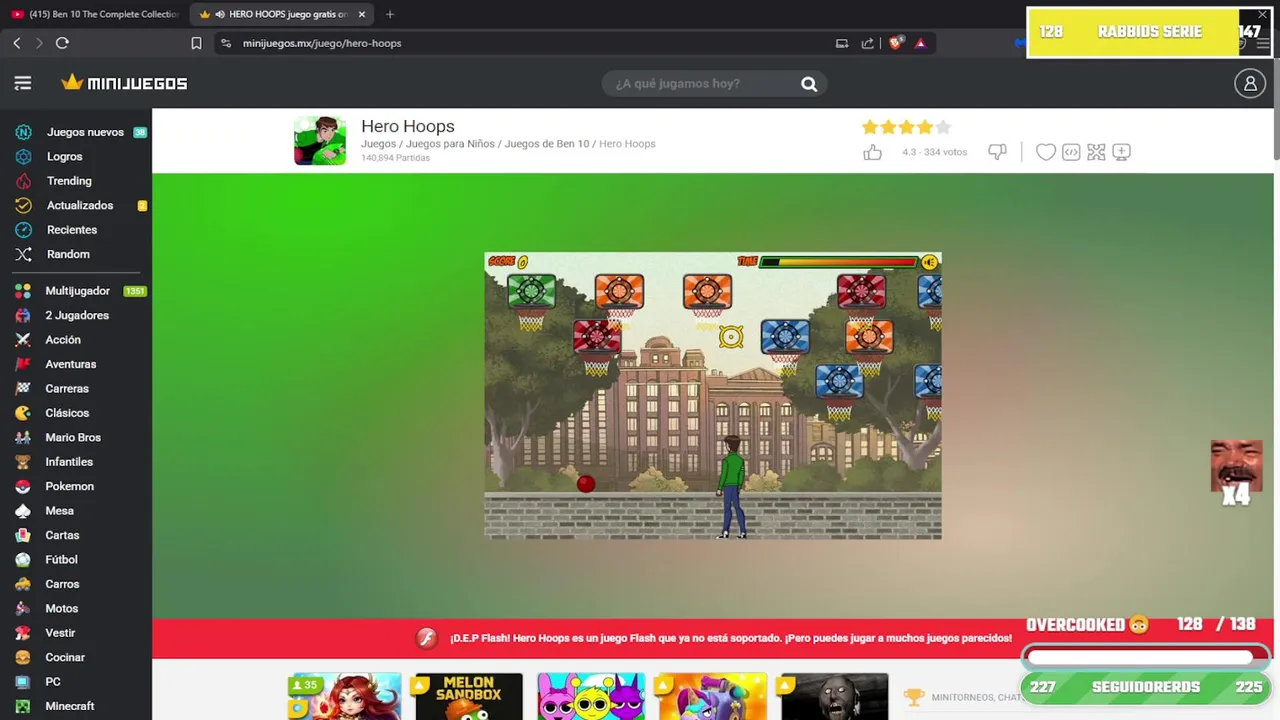Open the Minecraft category
Screen dimensions: 1280x720
pos(70,706)
